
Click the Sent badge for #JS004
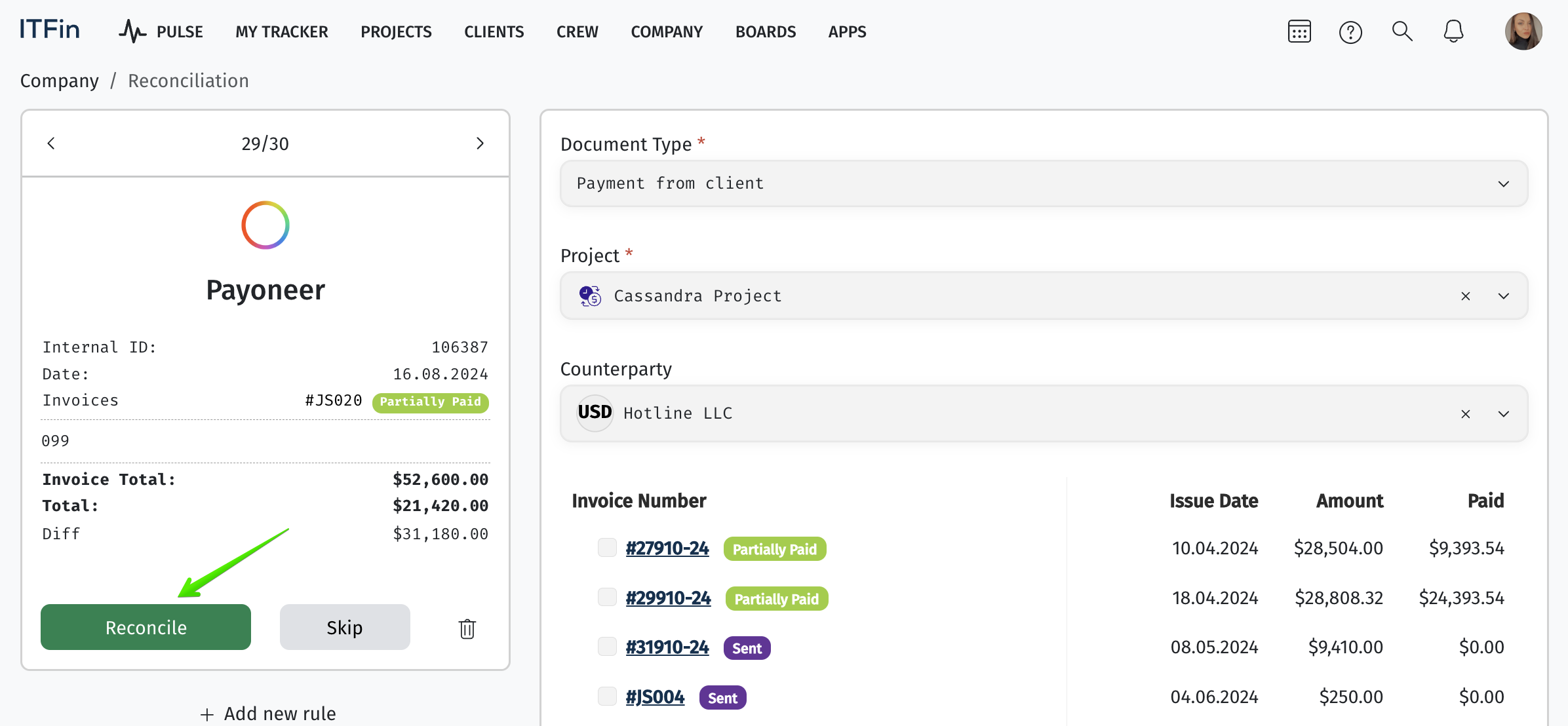[723, 698]
